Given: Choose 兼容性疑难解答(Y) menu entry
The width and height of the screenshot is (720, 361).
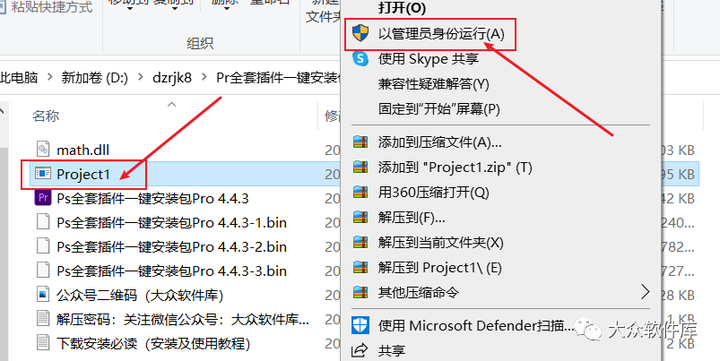Looking at the screenshot, I should (433, 84).
